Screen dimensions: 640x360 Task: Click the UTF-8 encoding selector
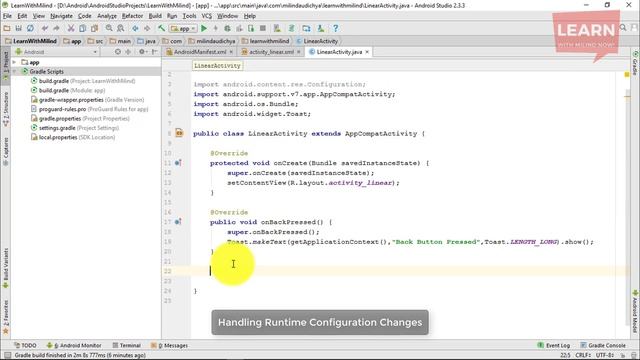(605, 355)
